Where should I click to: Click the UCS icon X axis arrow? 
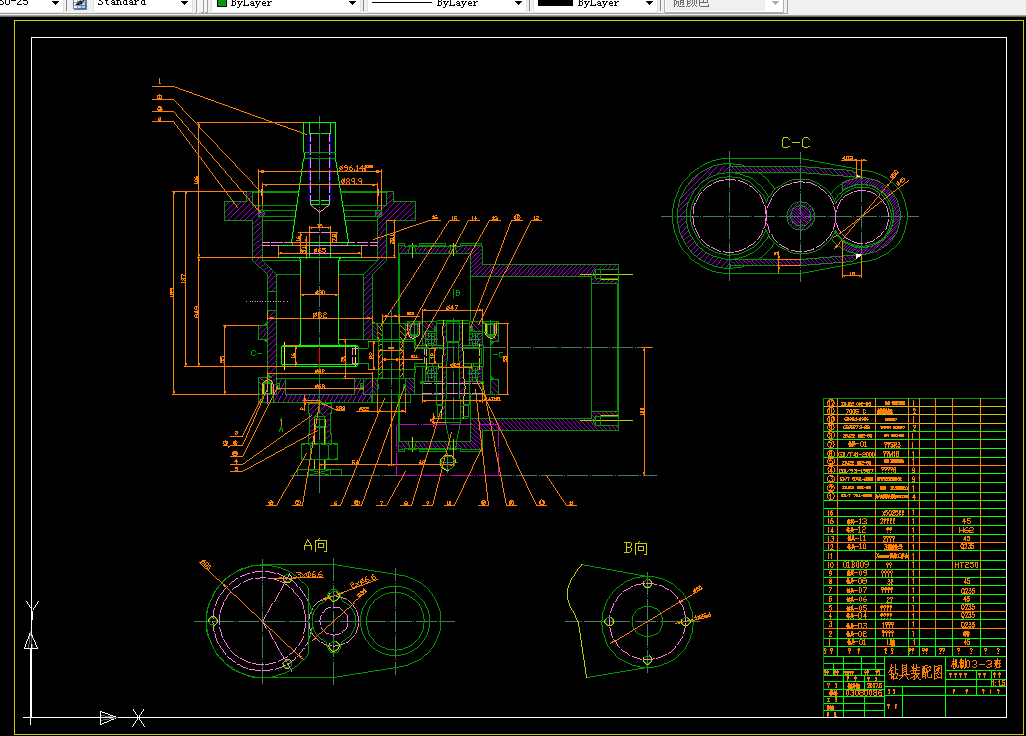point(108,718)
